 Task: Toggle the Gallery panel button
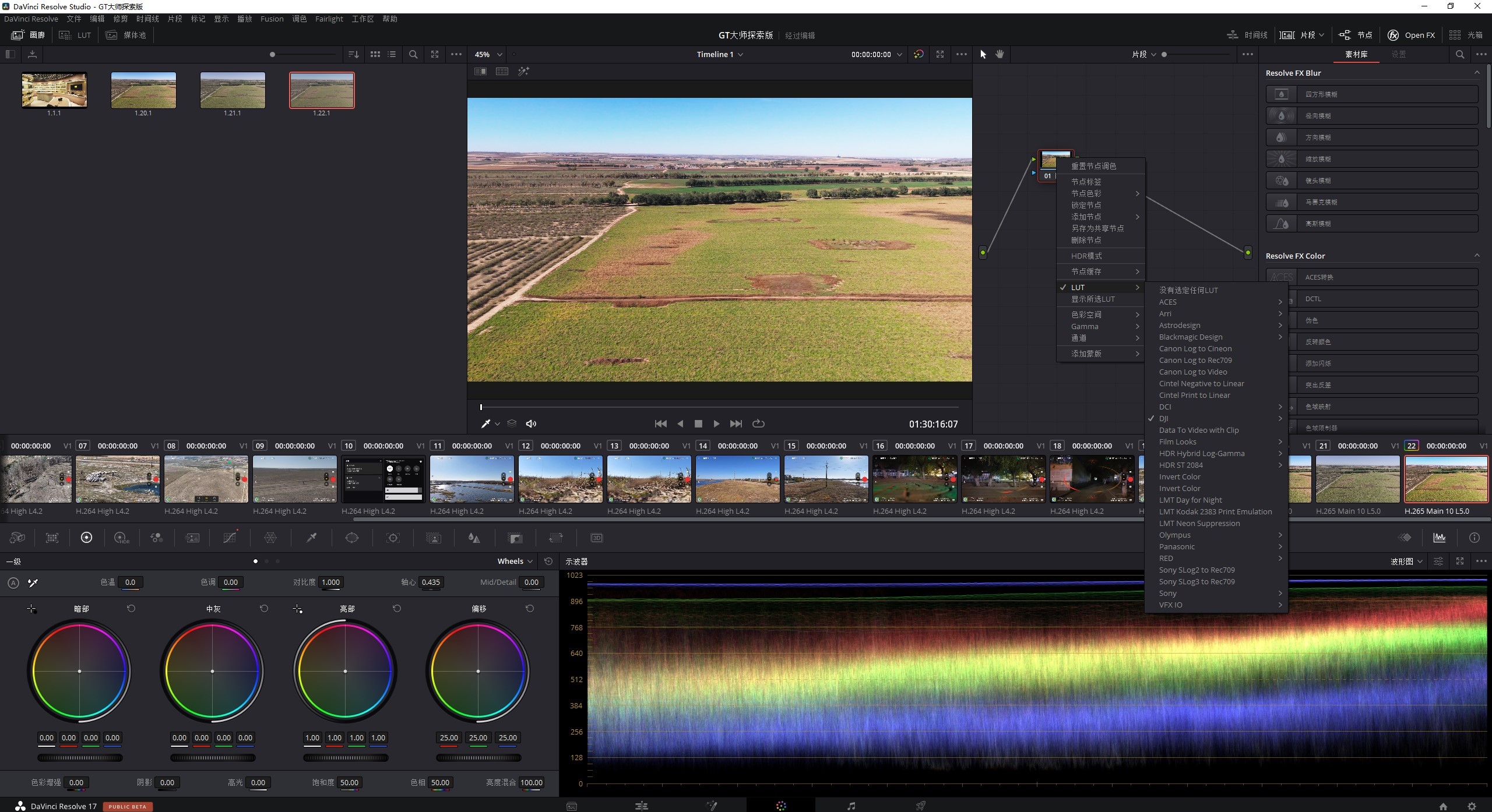click(28, 35)
